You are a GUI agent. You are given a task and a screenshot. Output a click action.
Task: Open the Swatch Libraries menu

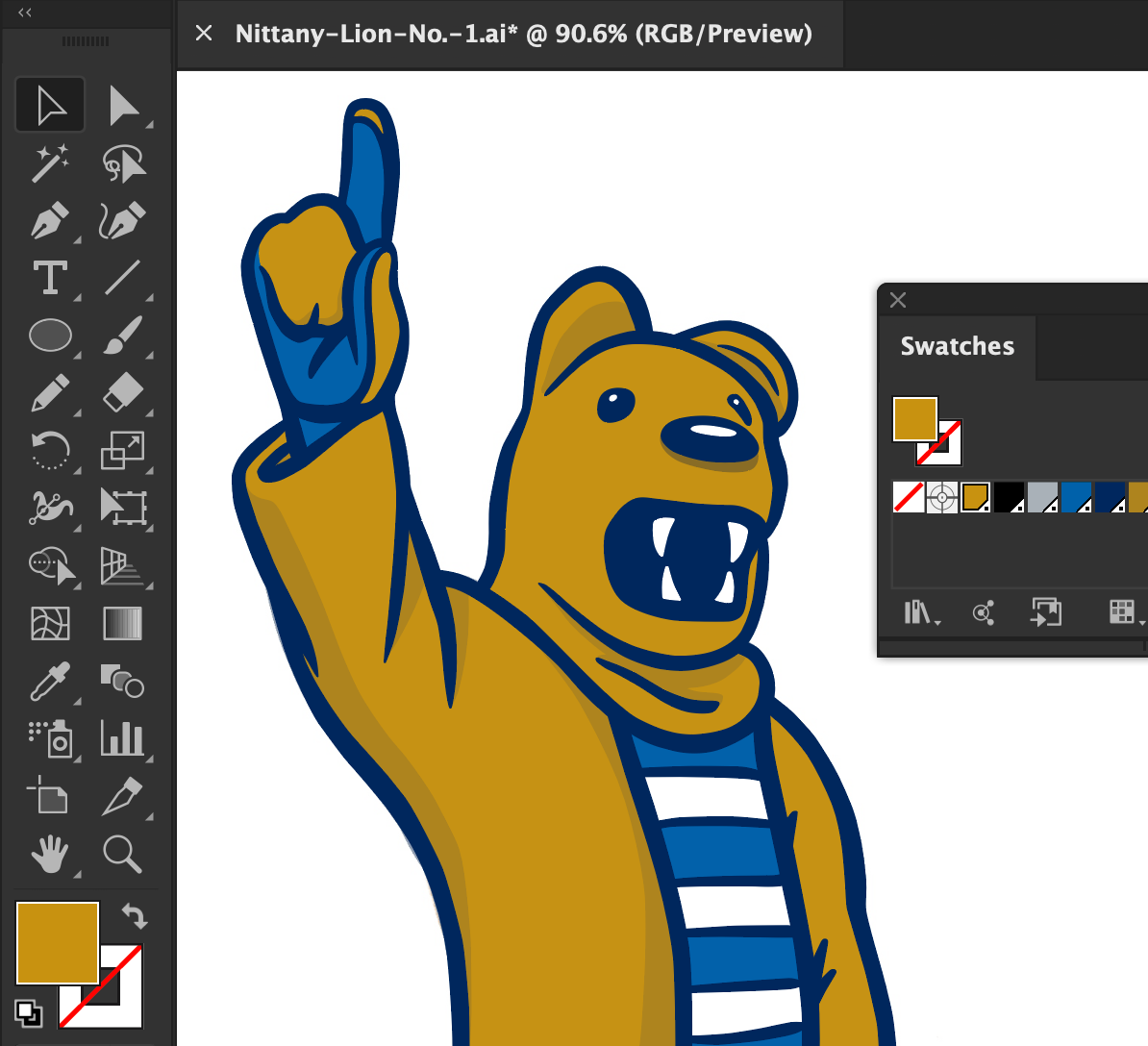tap(921, 612)
